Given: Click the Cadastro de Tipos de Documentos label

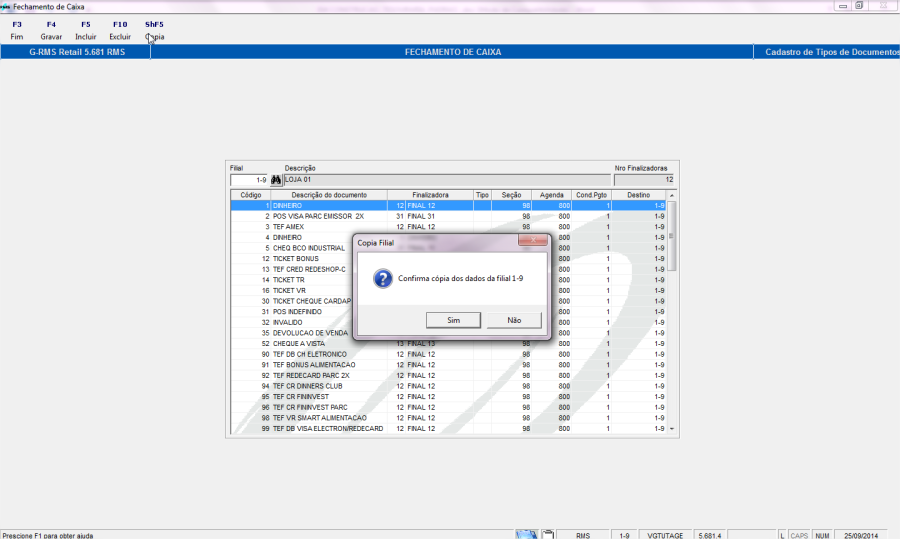Looking at the screenshot, I should [832, 52].
